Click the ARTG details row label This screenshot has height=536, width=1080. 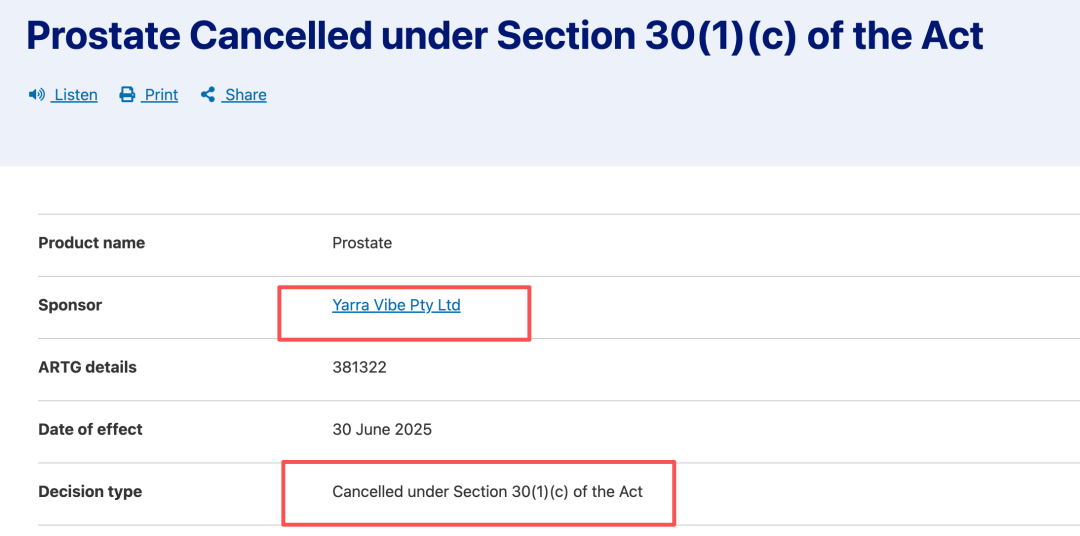coord(87,367)
